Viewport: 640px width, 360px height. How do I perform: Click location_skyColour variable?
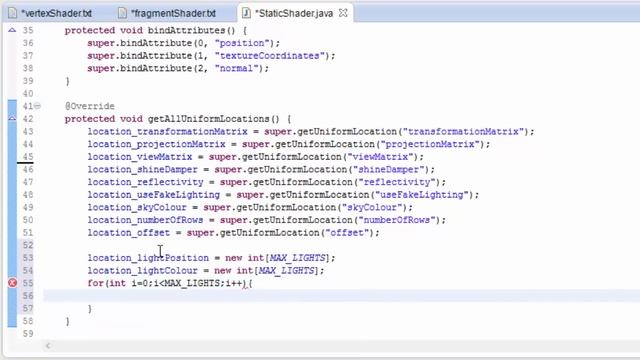point(137,207)
